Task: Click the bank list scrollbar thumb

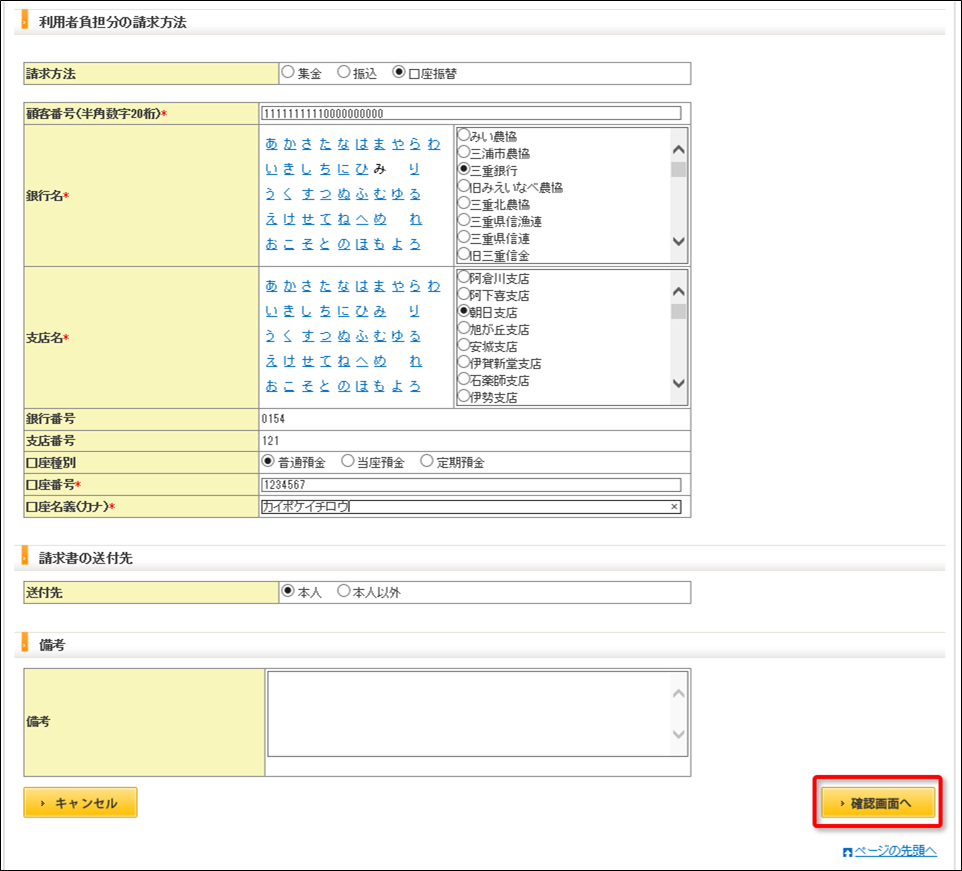Action: 679,169
